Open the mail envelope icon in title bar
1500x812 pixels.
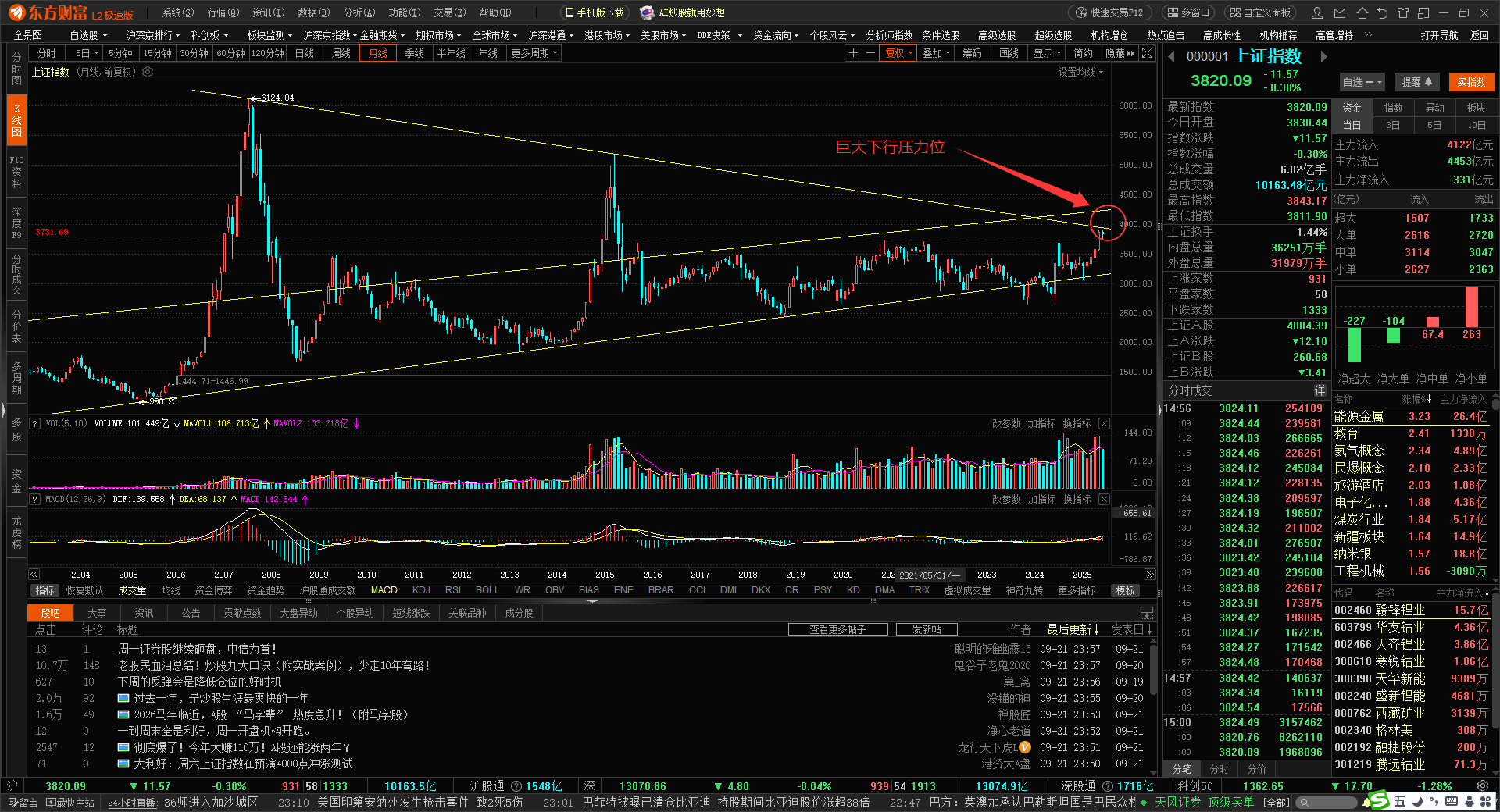point(1341,12)
